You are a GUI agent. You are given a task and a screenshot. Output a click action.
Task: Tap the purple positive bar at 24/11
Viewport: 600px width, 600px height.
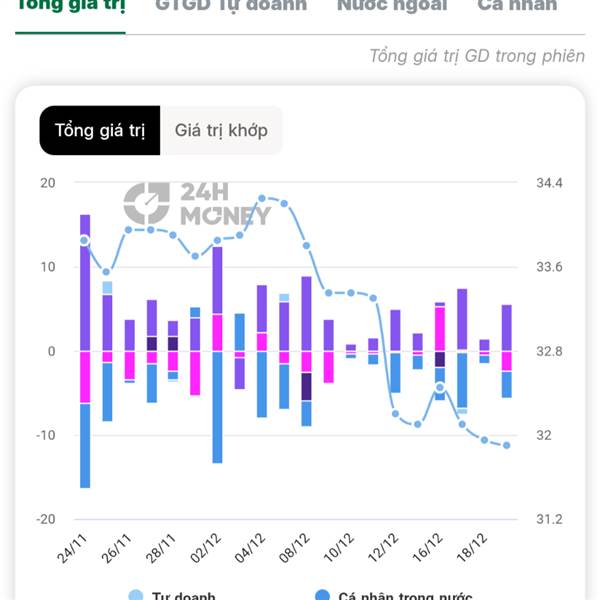point(85,282)
